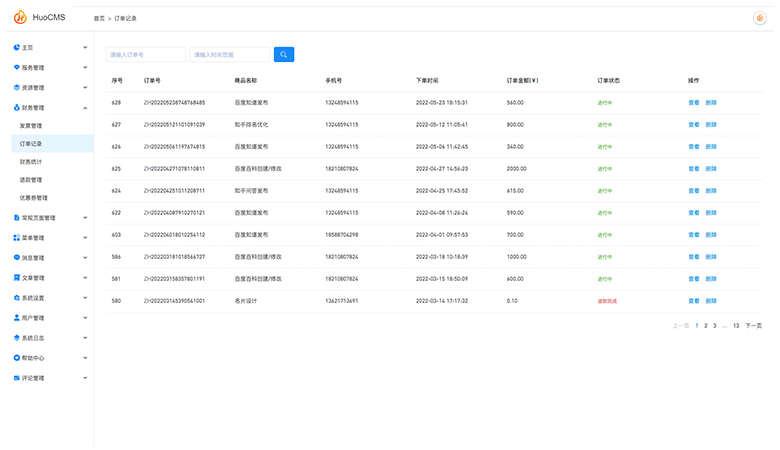
Task: Click the 用户管理 person icon
Action: click(x=16, y=317)
